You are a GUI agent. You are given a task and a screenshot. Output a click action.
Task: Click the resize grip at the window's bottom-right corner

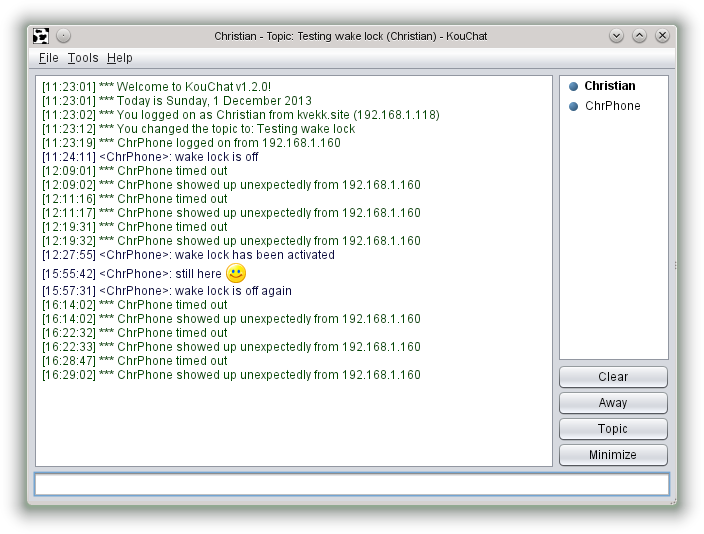pos(673,501)
